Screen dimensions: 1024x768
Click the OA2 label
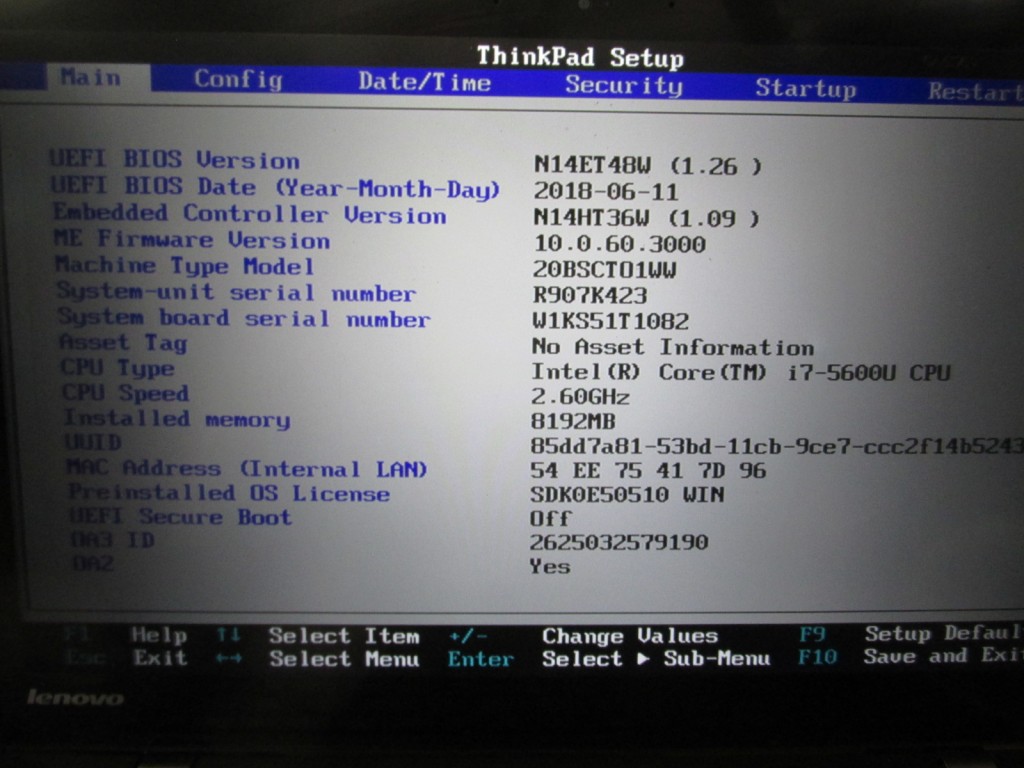[x=93, y=562]
